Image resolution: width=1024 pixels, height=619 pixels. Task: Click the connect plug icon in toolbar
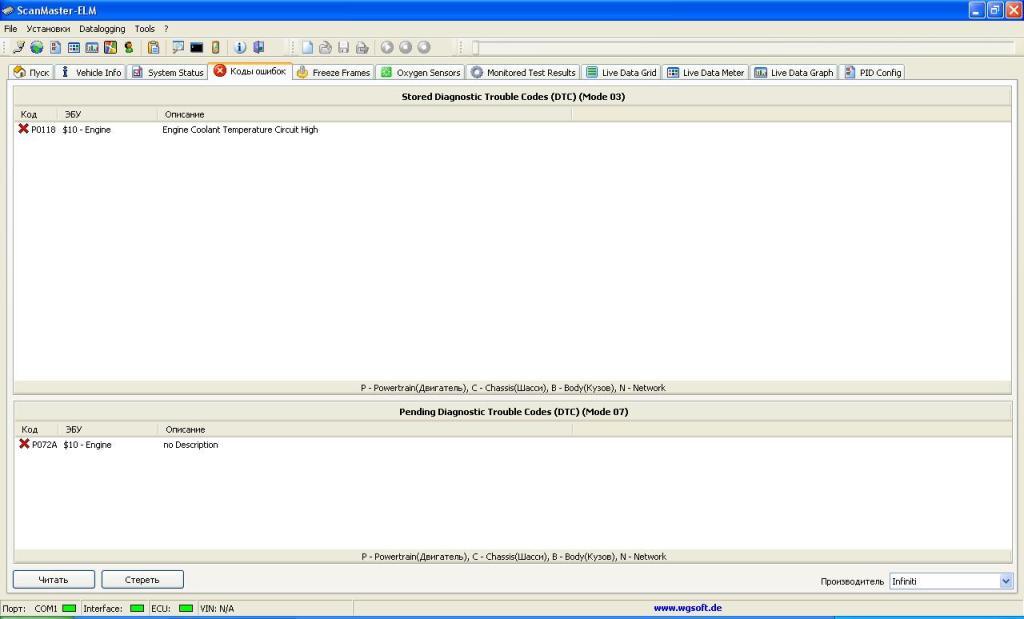18,47
